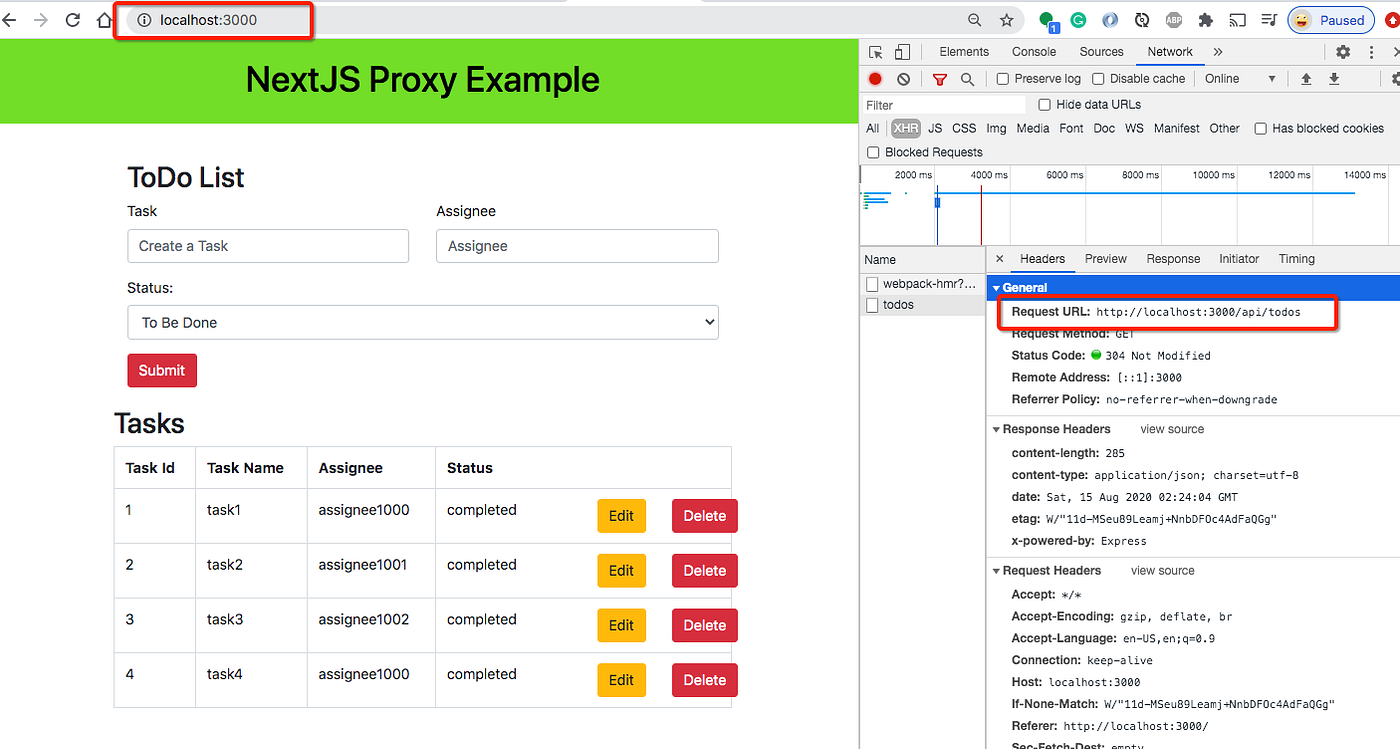Open the Grammarly extension icon

tap(1078, 19)
